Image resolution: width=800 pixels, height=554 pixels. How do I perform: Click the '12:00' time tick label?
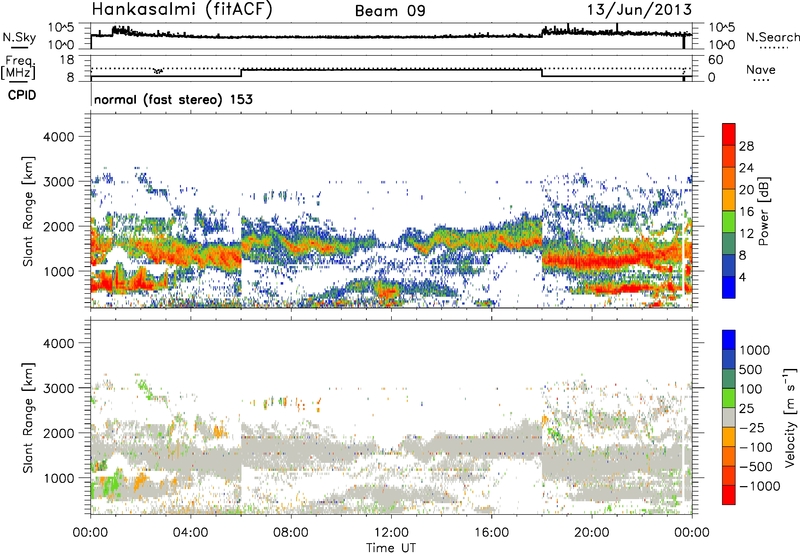tap(391, 533)
